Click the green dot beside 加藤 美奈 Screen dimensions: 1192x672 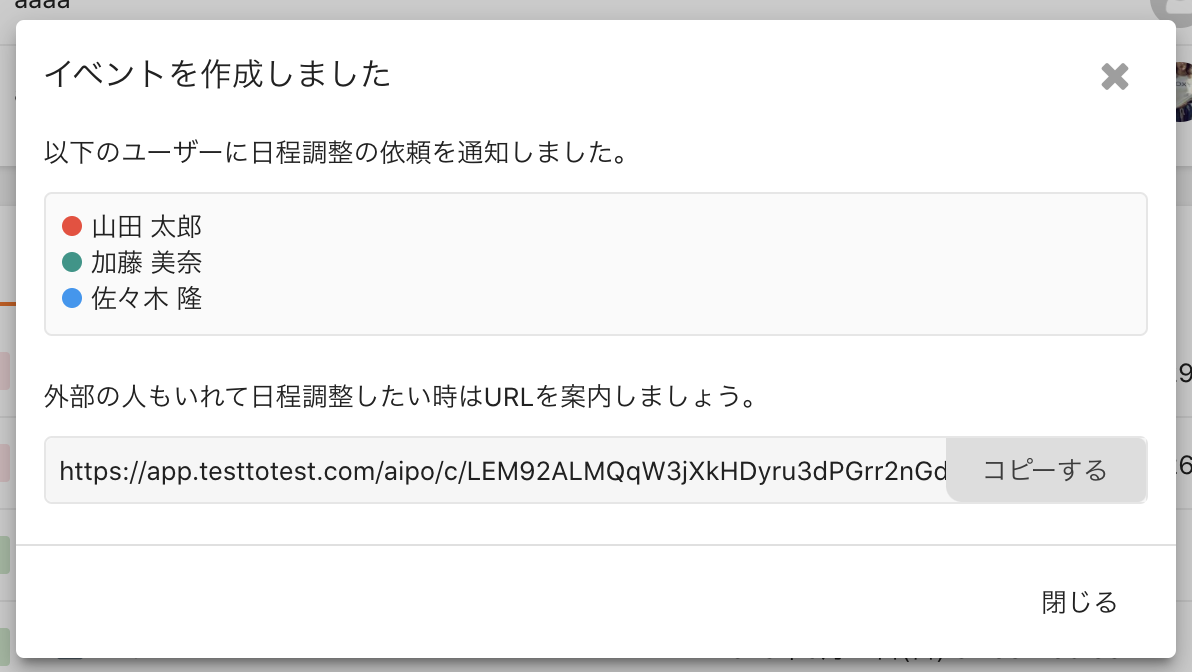point(71,262)
